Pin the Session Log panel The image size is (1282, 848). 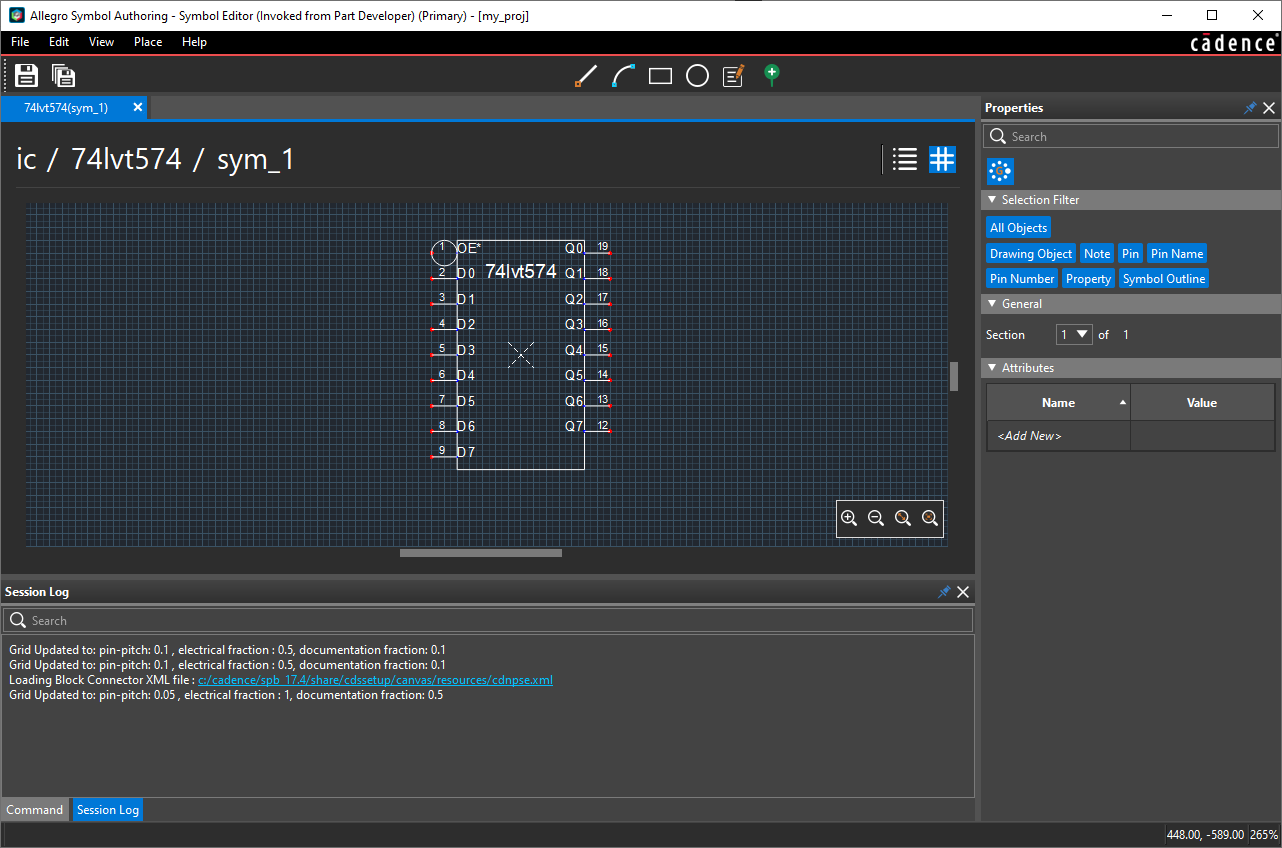pyautogui.click(x=944, y=592)
